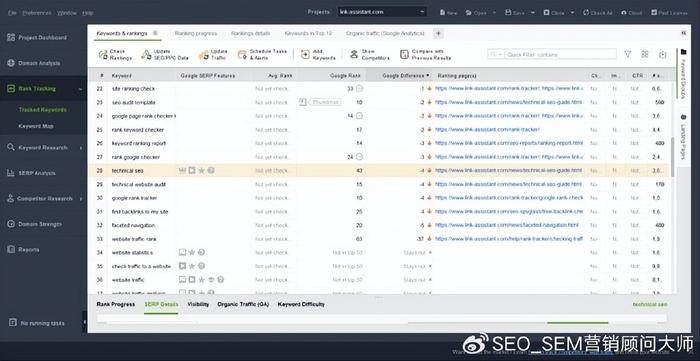Click the Check Rankings toolbar icon
Viewport: 700px width, 361px height.
pos(103,55)
